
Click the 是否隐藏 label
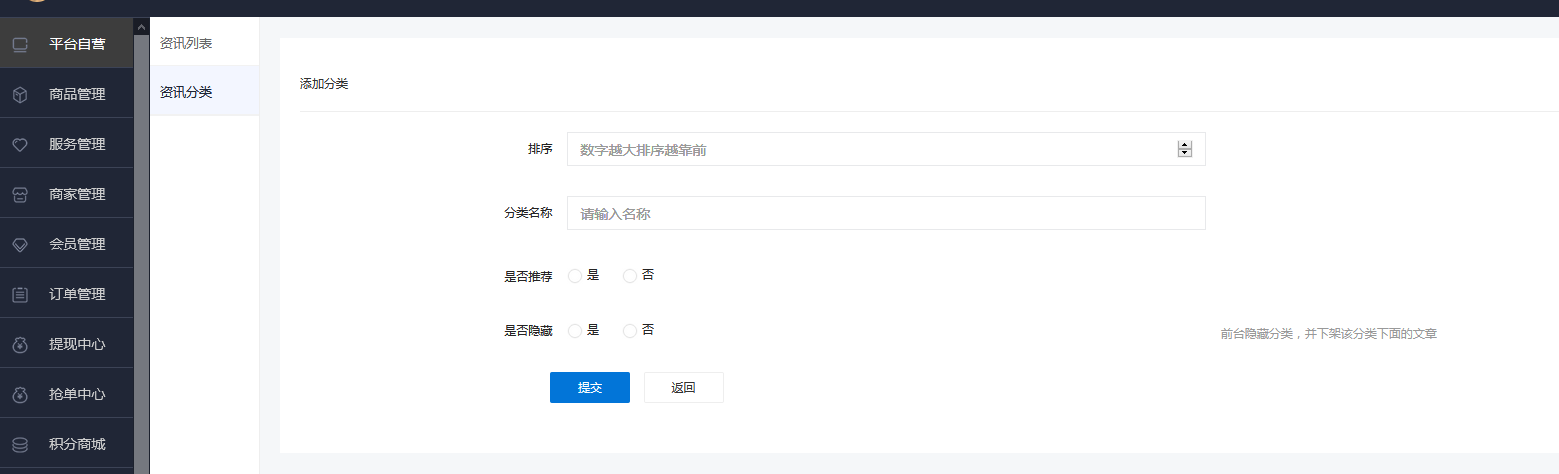tap(529, 331)
